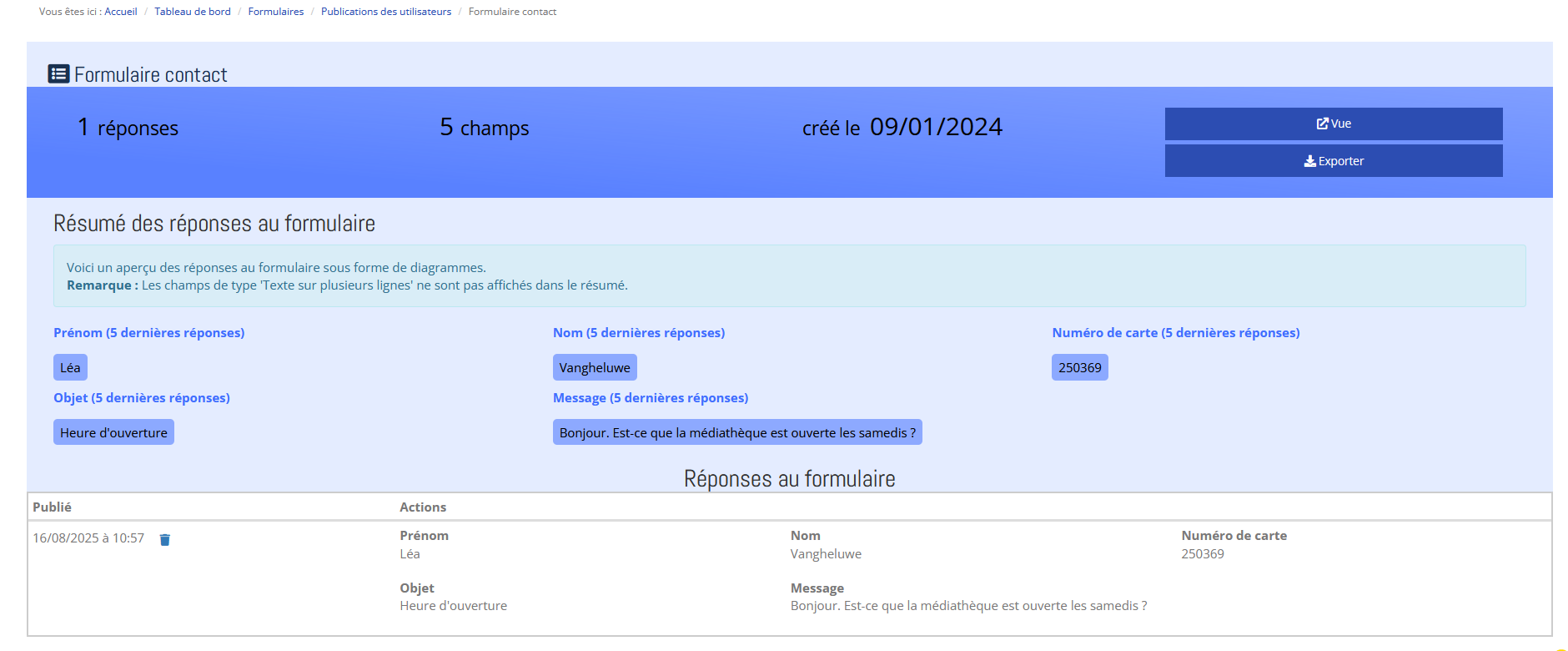The width and height of the screenshot is (1568, 651).
Task: Click the Actions column header
Action: pos(422,507)
